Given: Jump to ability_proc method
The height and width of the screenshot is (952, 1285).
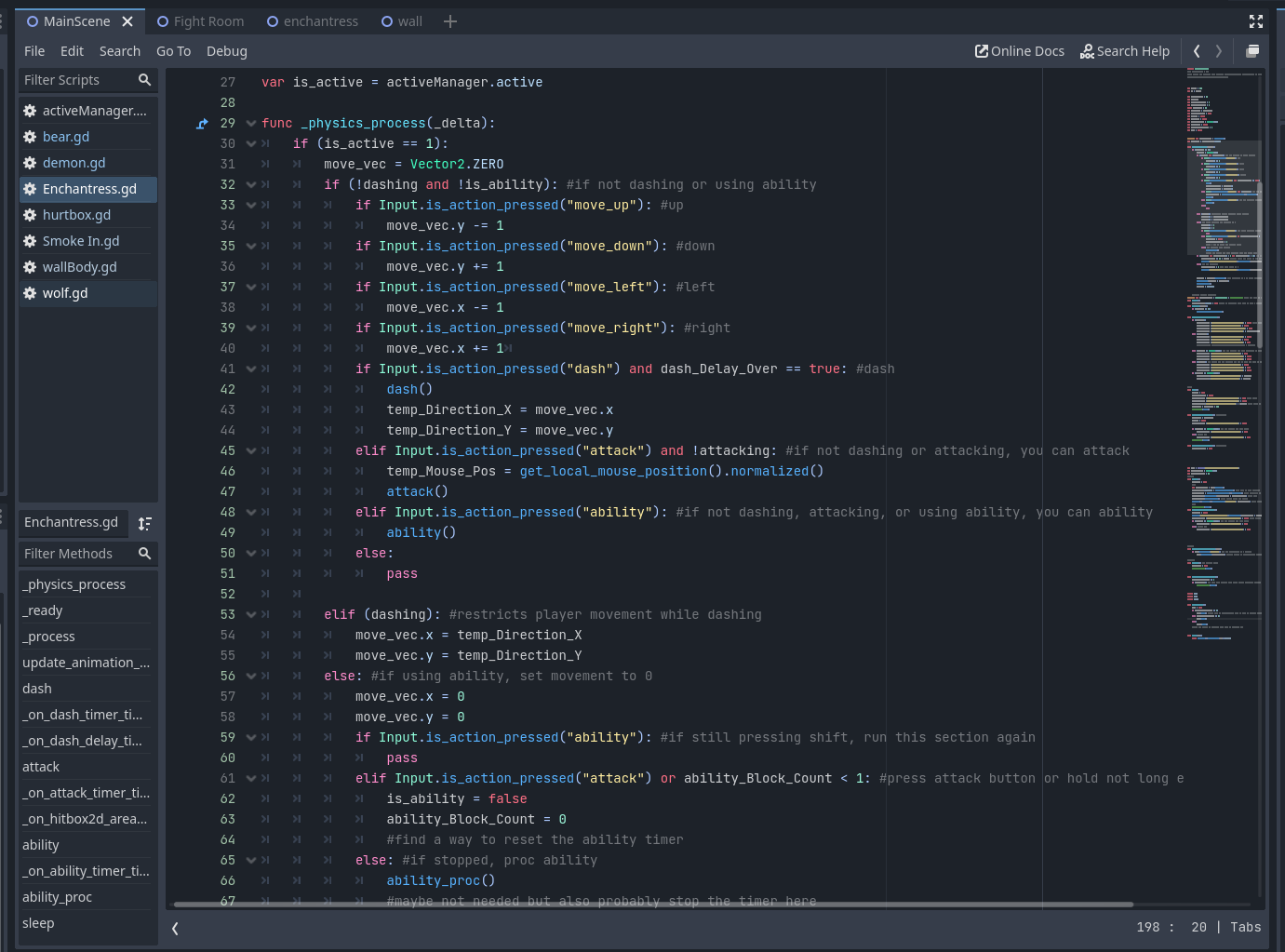Looking at the screenshot, I should pos(86,897).
